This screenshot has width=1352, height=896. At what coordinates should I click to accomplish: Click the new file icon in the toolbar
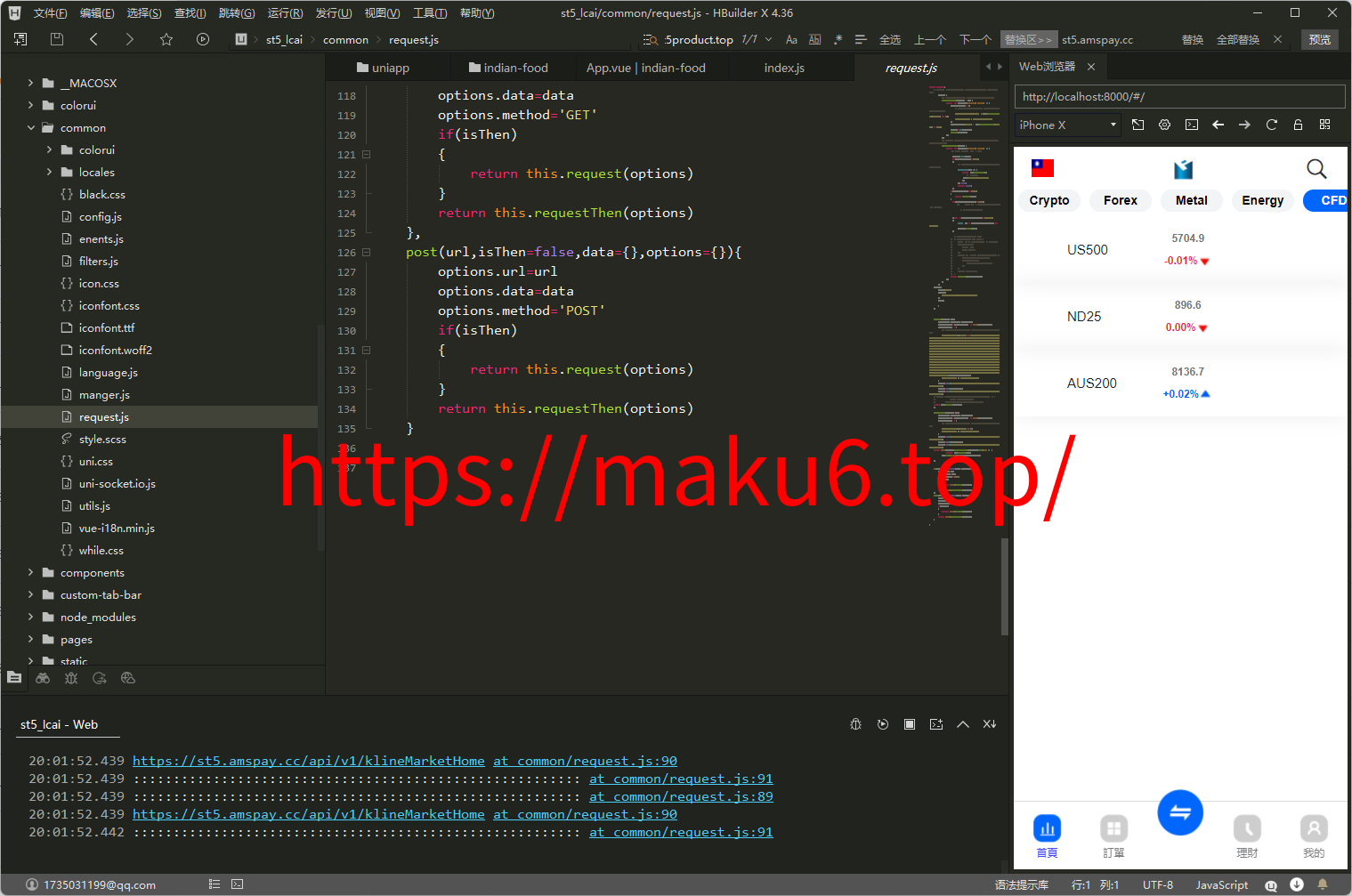coord(20,39)
